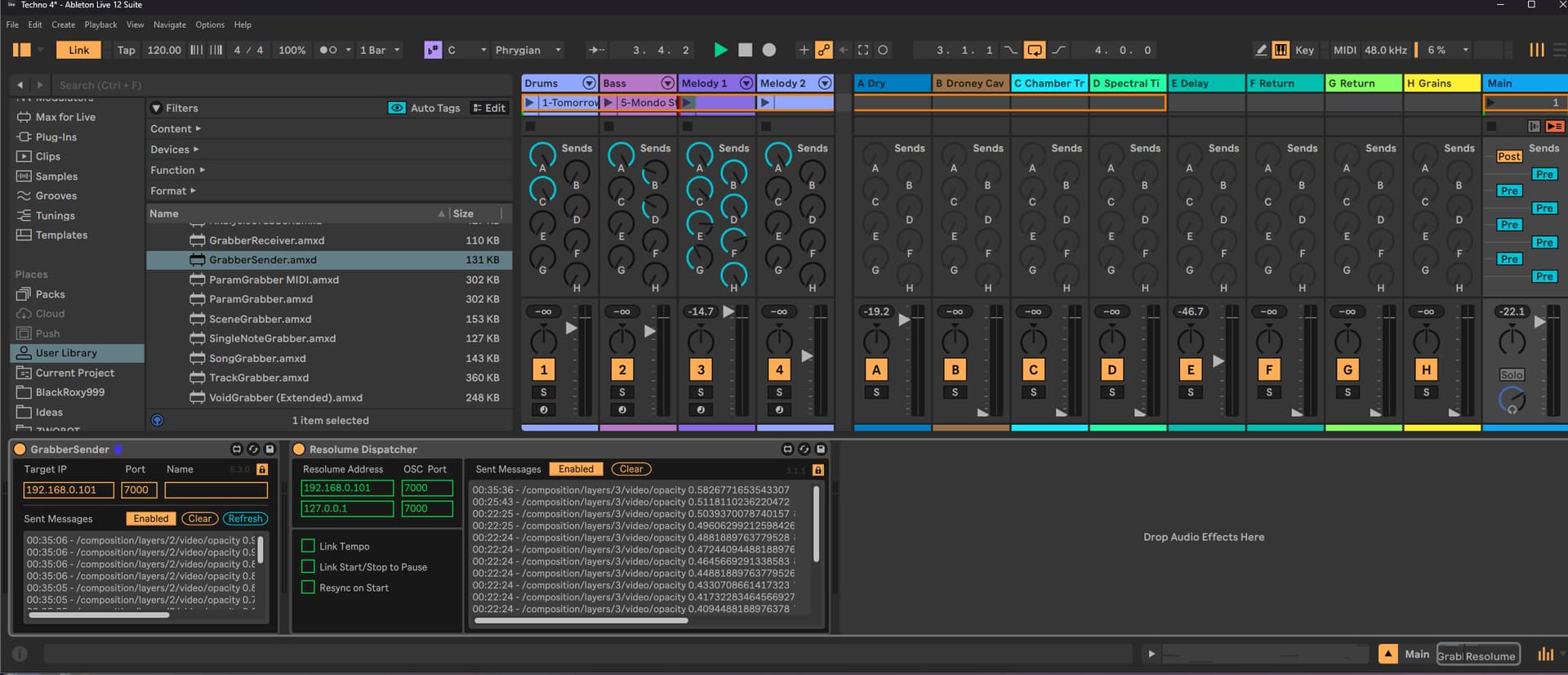The image size is (1568, 675).
Task: Click the Capture MIDI bracket icon
Action: click(863, 50)
